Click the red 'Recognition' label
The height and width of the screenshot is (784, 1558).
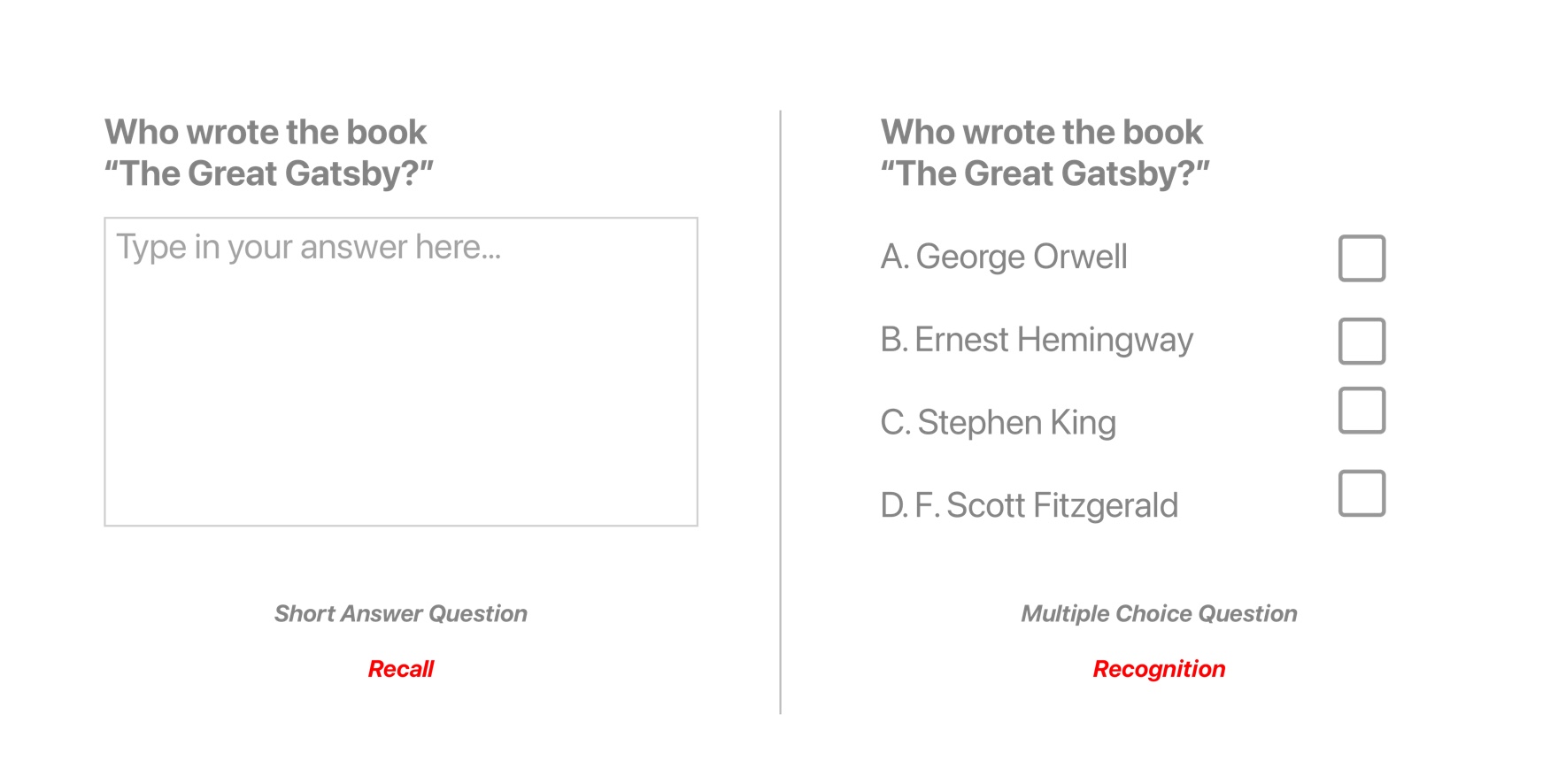click(x=1159, y=669)
